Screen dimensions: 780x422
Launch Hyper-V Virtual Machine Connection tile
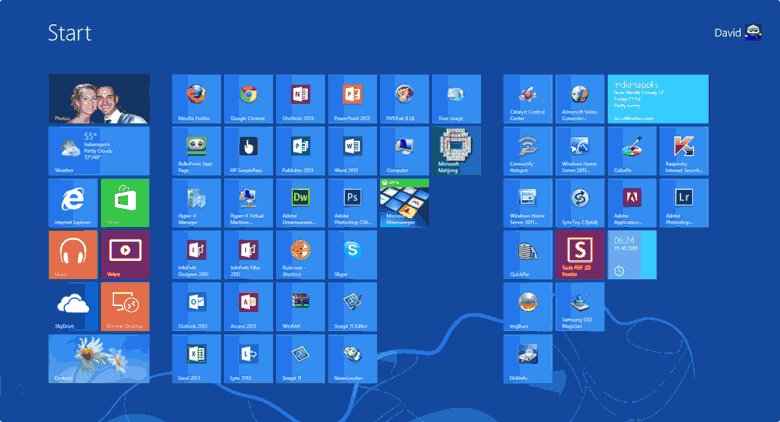tap(248, 203)
